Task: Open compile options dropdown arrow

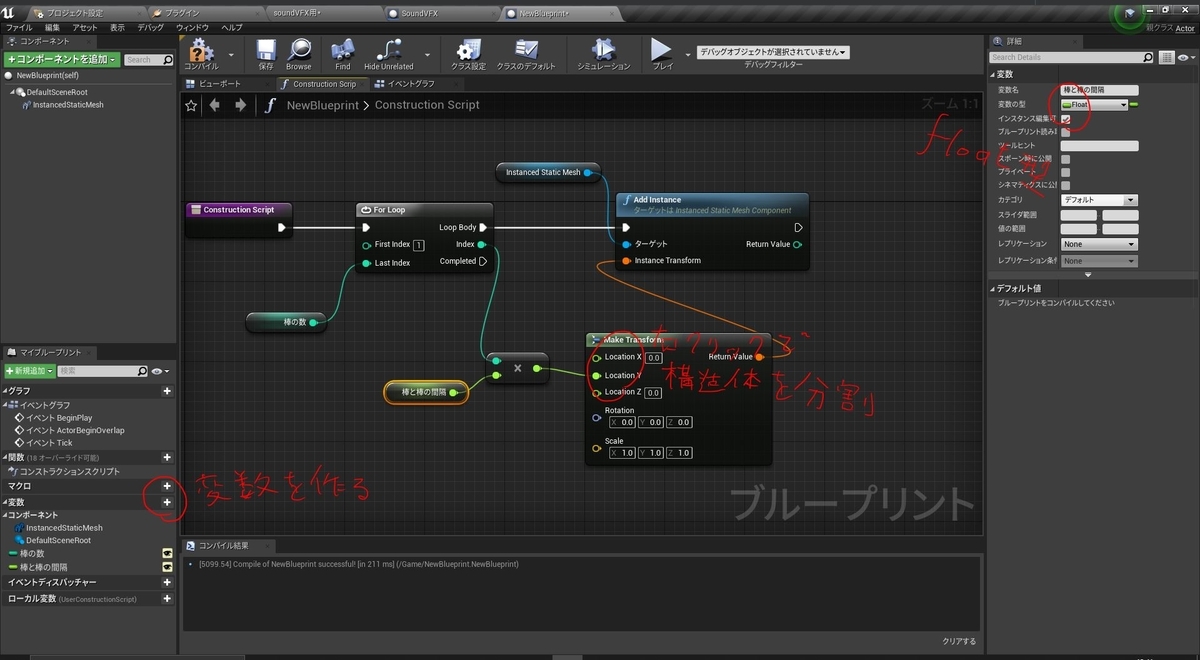Action: pos(231,54)
